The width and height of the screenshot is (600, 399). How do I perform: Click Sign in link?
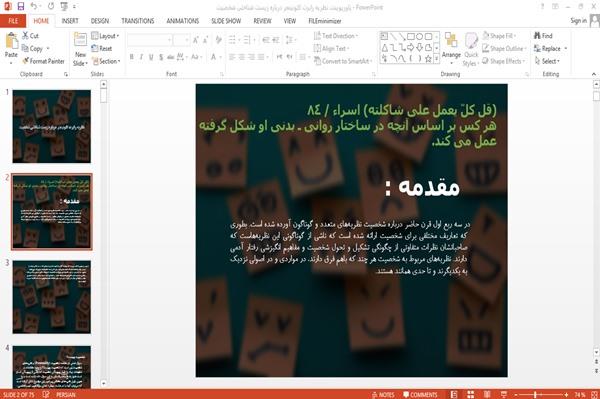click(578, 21)
